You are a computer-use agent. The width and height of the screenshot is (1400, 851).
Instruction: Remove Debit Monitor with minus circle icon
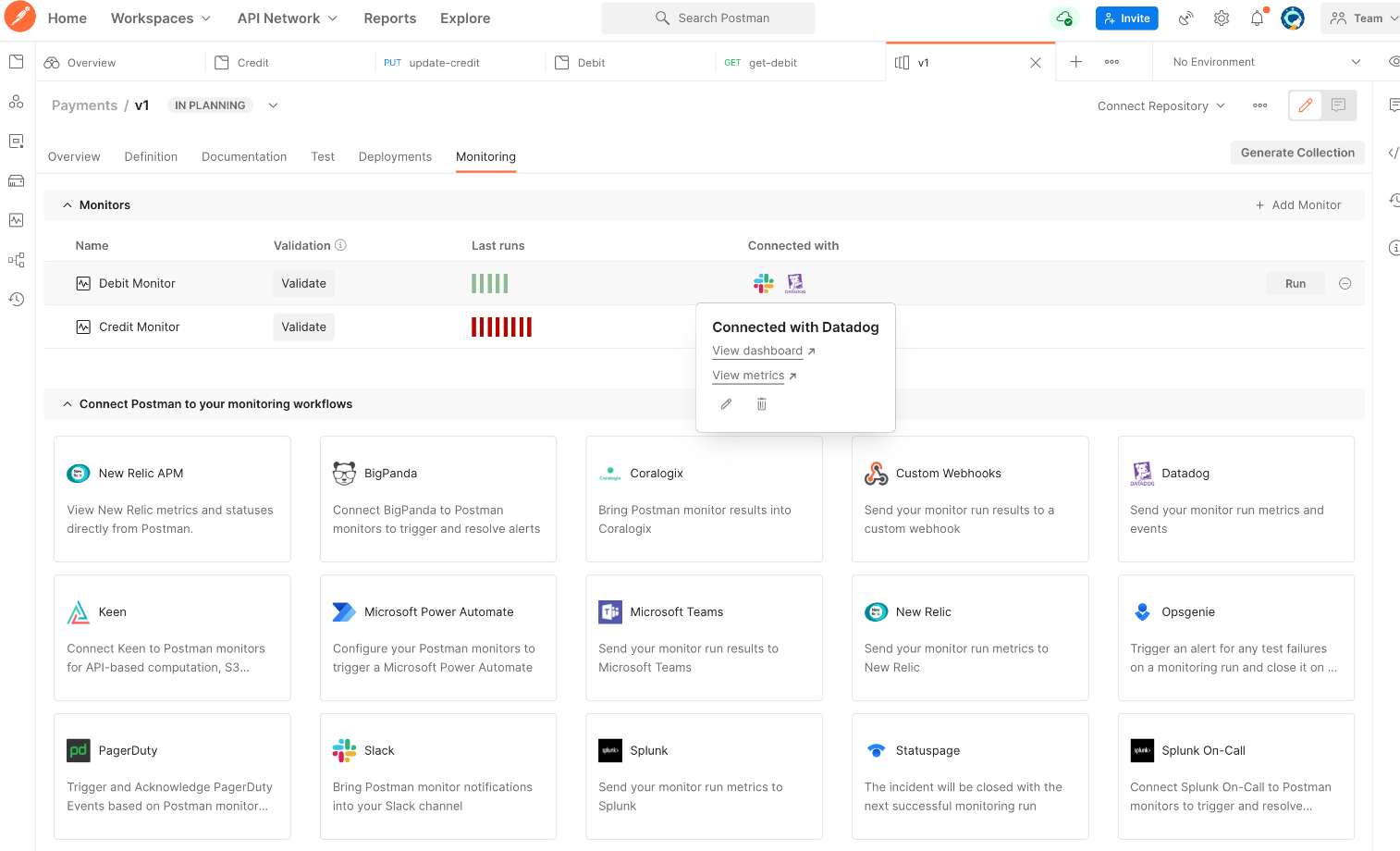[x=1345, y=284]
